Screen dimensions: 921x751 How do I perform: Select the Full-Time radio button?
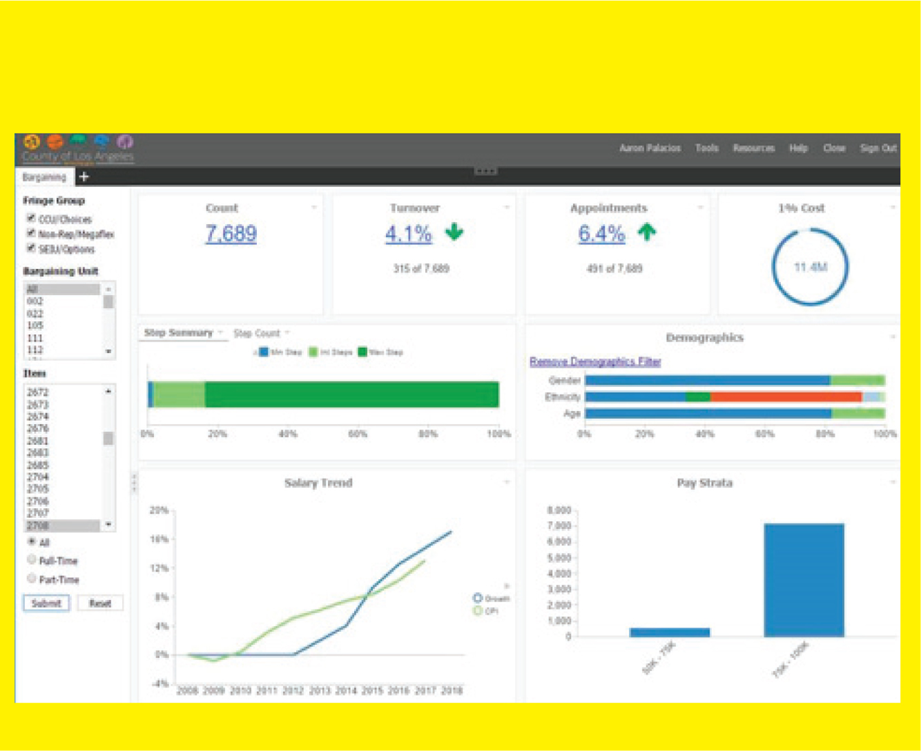pos(32,560)
